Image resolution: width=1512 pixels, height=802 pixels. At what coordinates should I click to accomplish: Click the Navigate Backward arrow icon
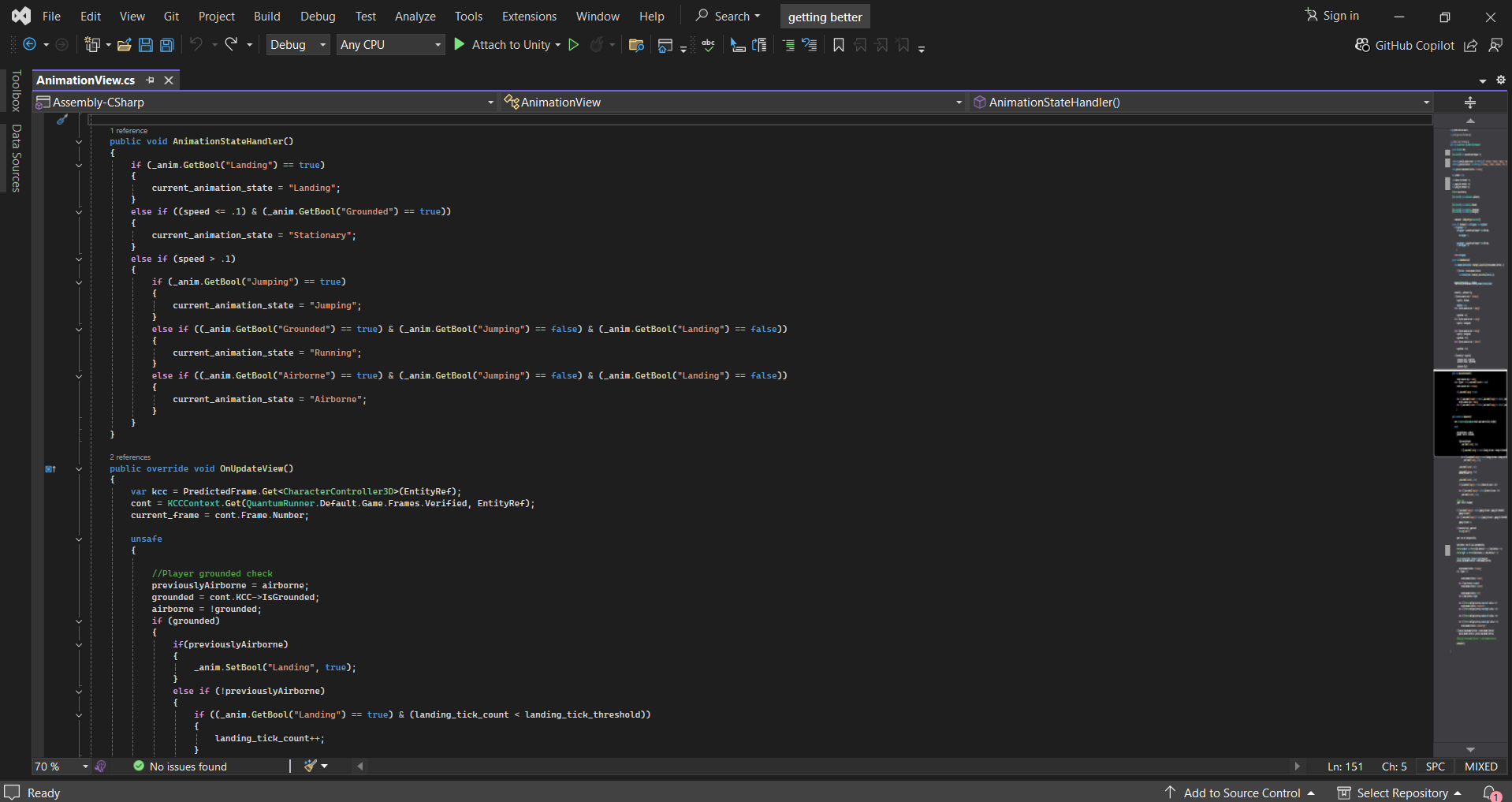(x=30, y=45)
